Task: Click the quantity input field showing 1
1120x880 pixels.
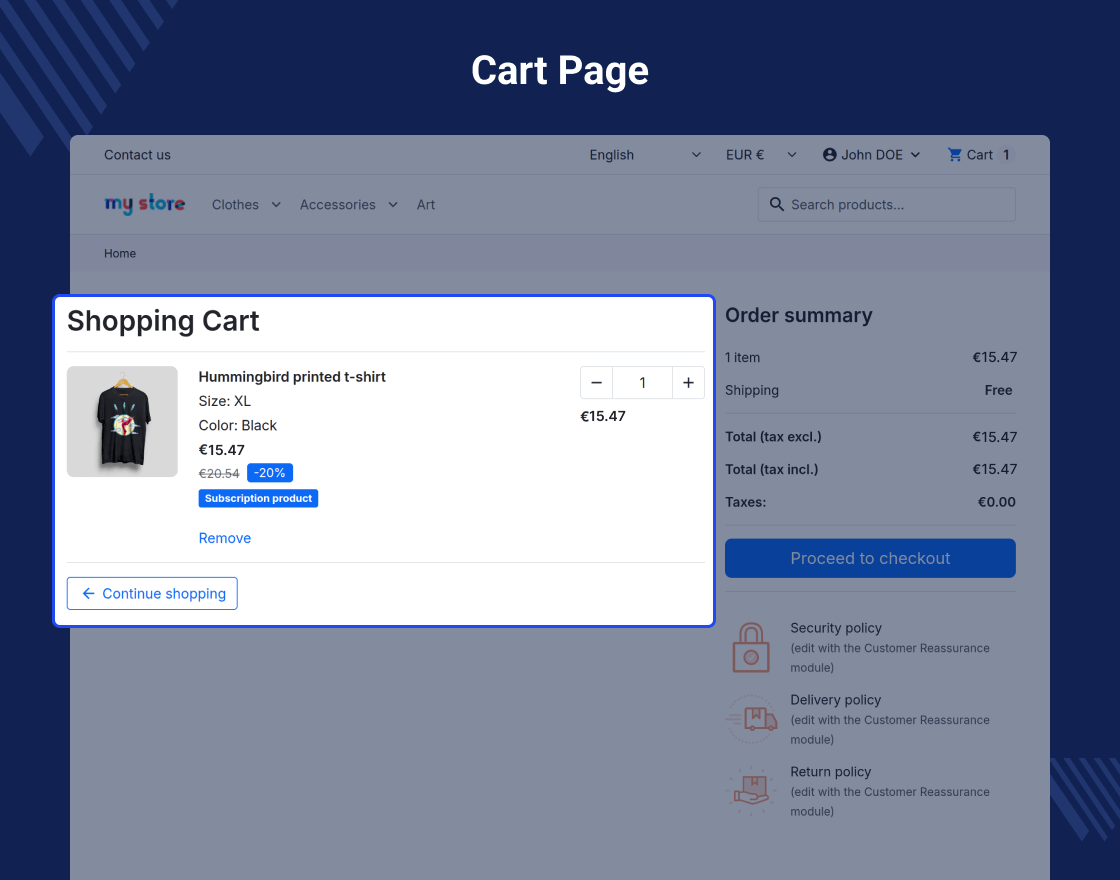Action: [642, 383]
